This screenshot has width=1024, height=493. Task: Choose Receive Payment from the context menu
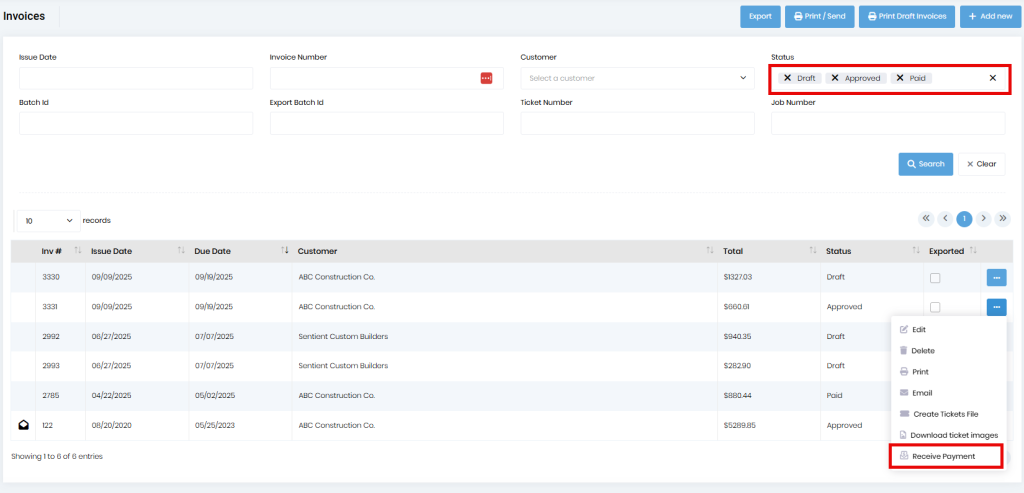click(x=943, y=456)
